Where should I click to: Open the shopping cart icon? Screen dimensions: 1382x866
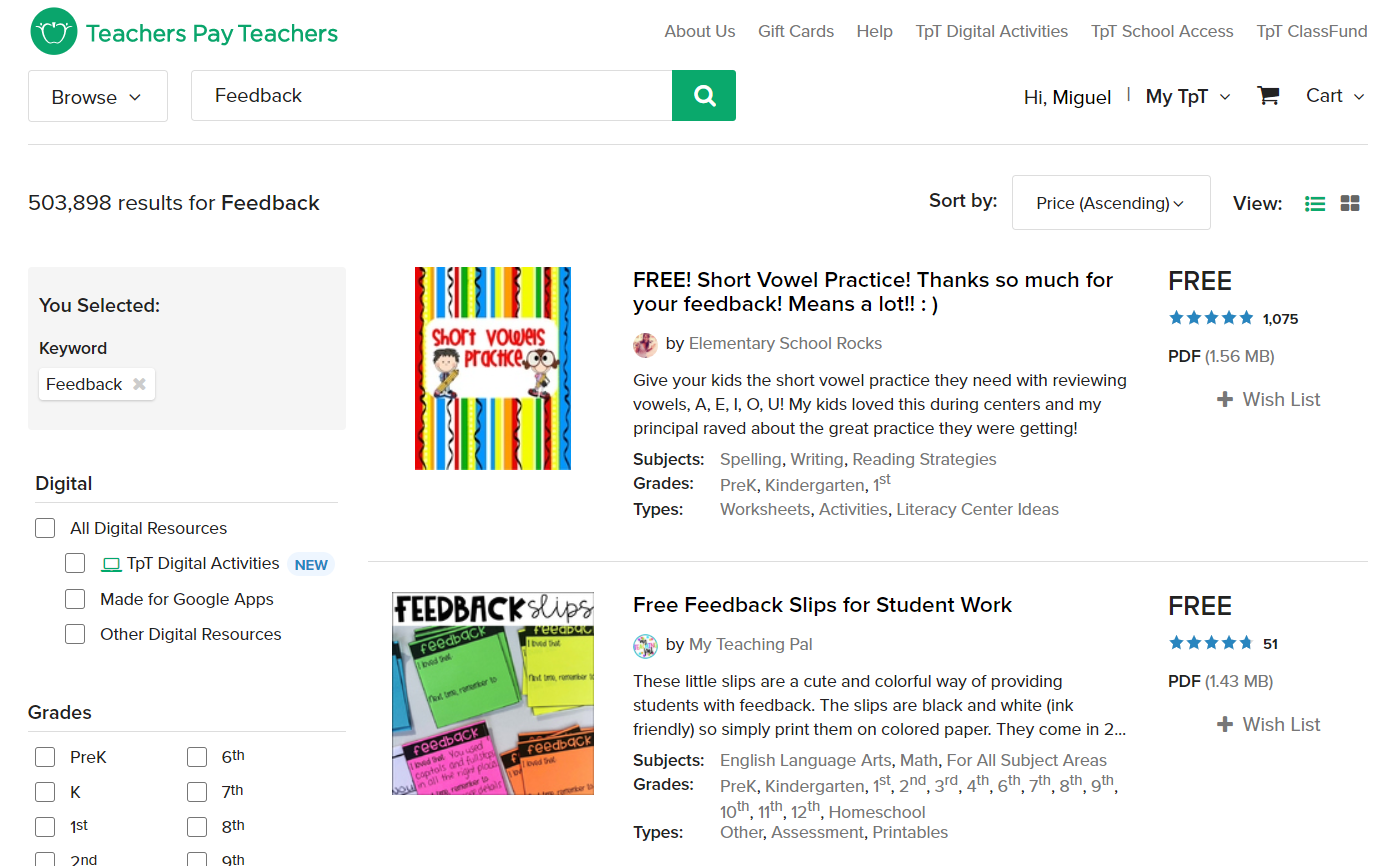click(1268, 96)
